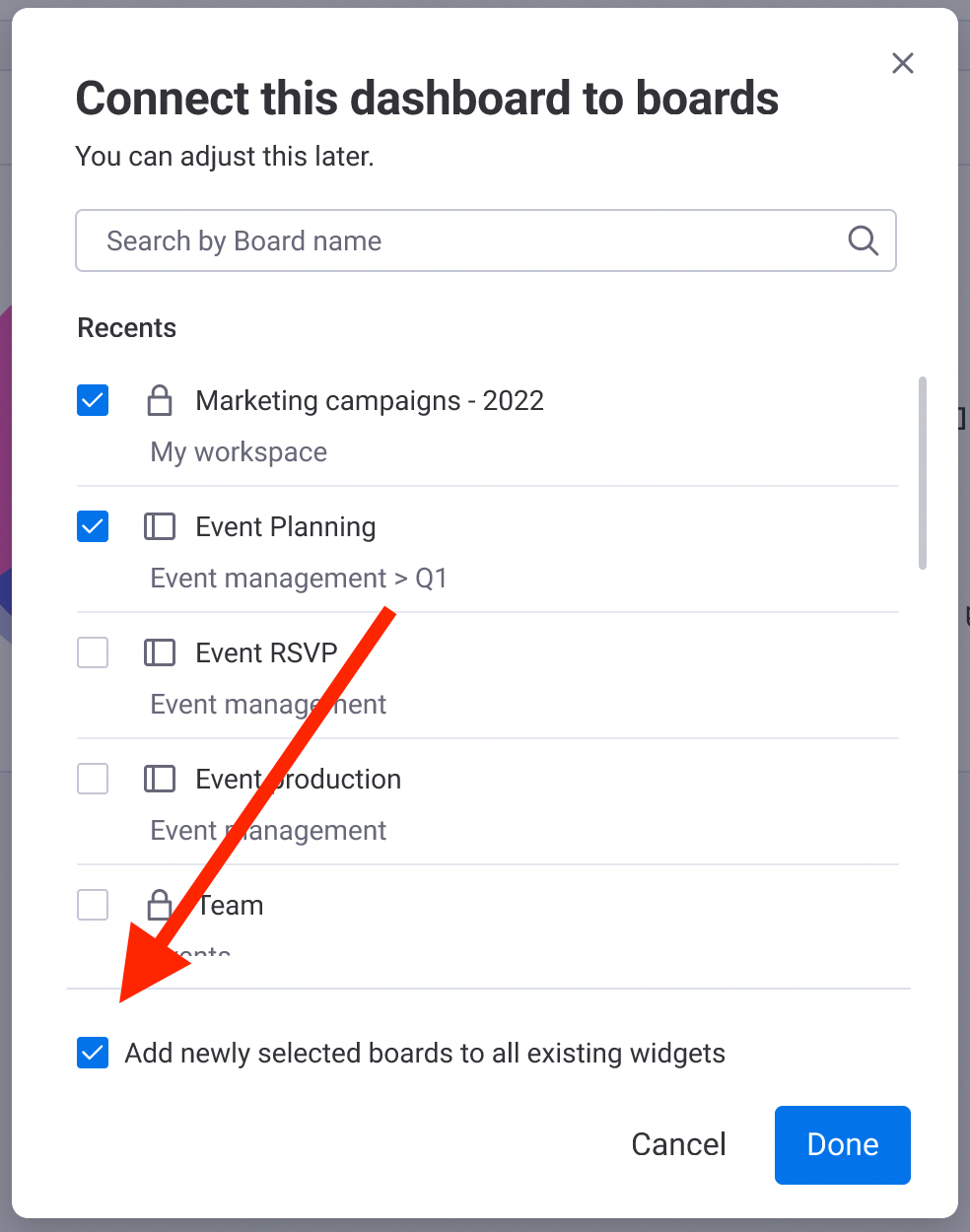970x1232 pixels.
Task: Click the Done button
Action: [842, 1144]
